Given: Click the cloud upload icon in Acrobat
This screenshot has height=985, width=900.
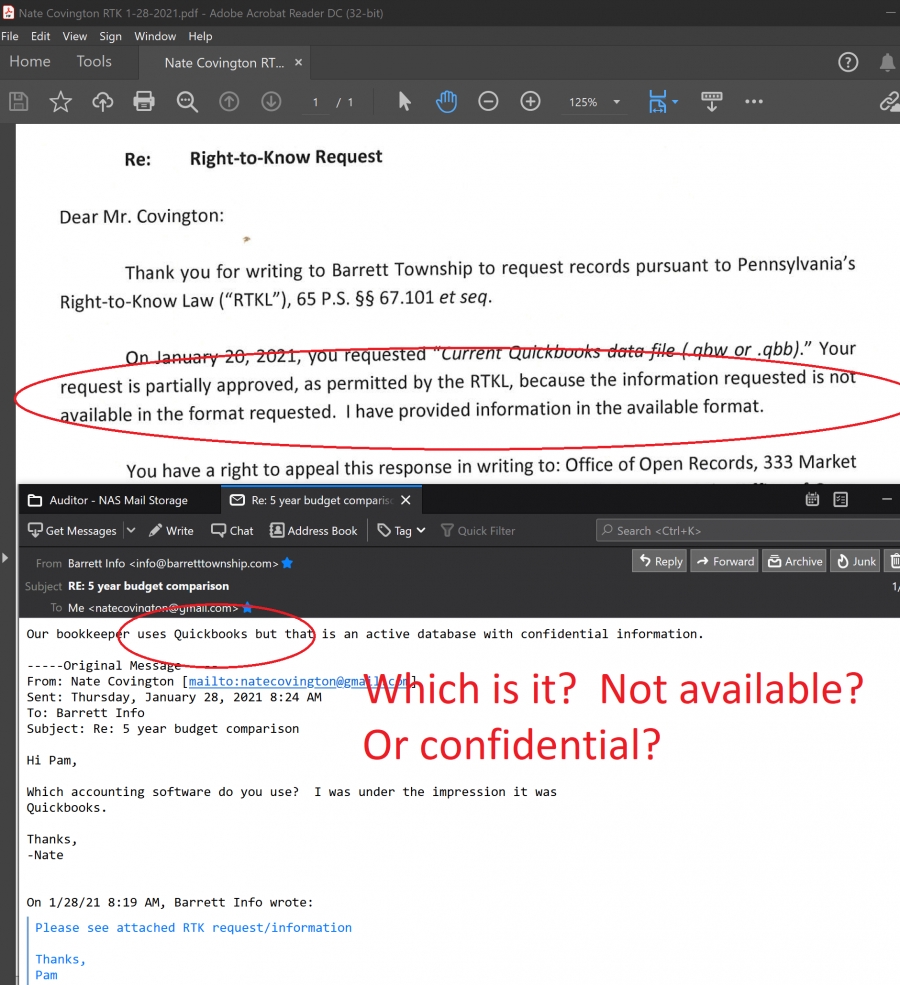Looking at the screenshot, I should pos(102,101).
